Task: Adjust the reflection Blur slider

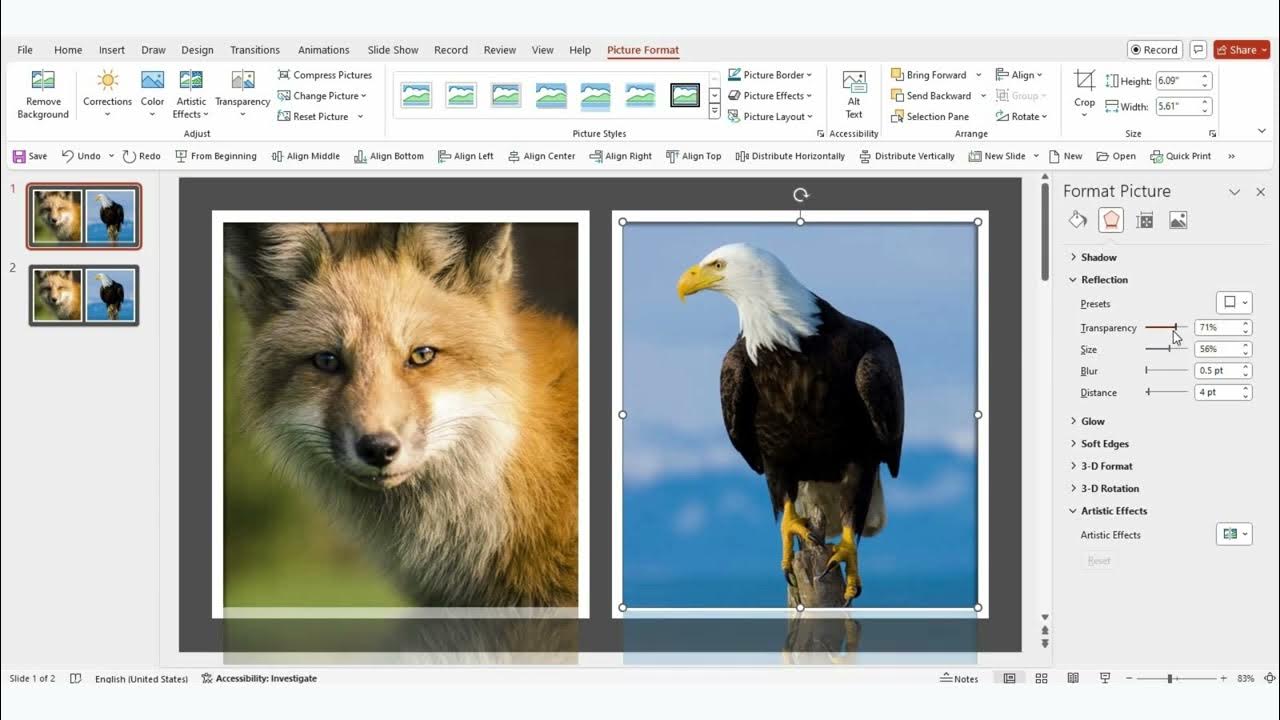Action: coord(1167,371)
